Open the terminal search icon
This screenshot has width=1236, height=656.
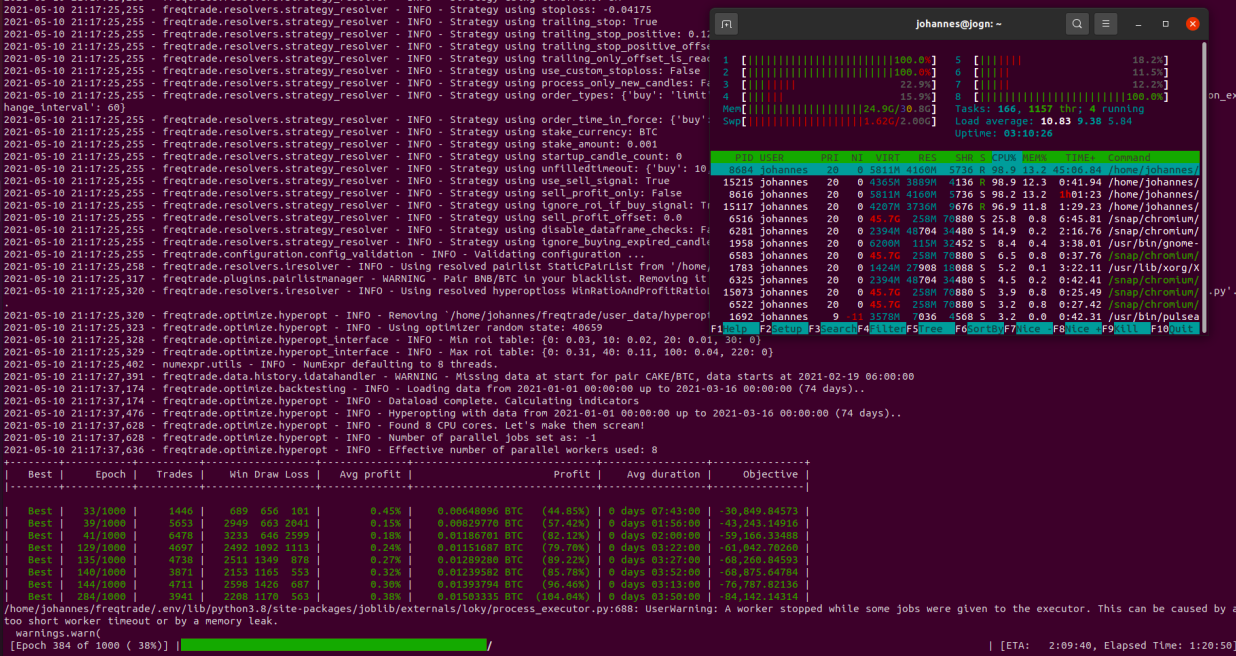coord(1077,23)
